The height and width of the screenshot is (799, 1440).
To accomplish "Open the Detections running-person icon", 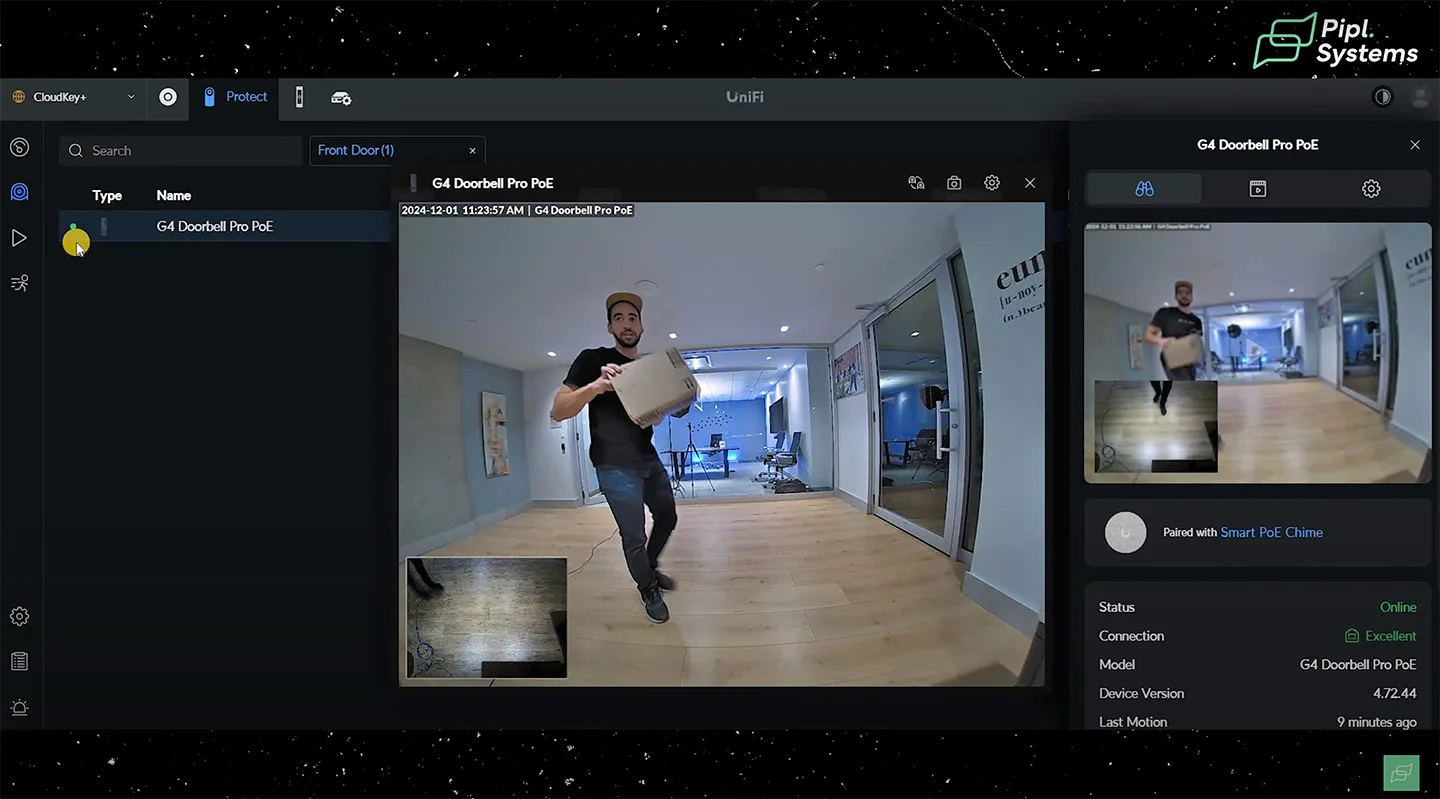I will [19, 283].
